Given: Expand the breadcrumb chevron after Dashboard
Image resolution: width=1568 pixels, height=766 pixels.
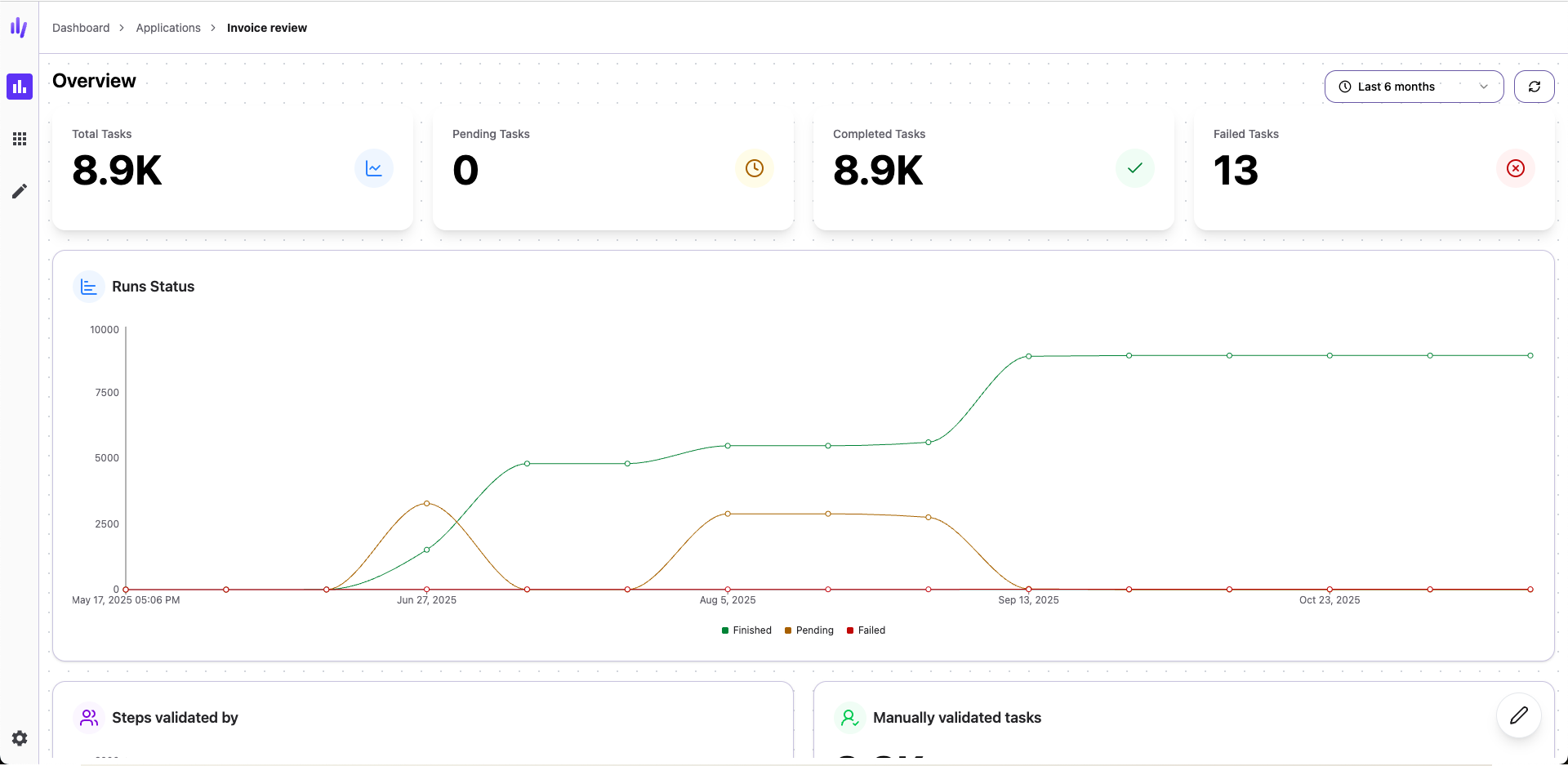Looking at the screenshot, I should [121, 27].
